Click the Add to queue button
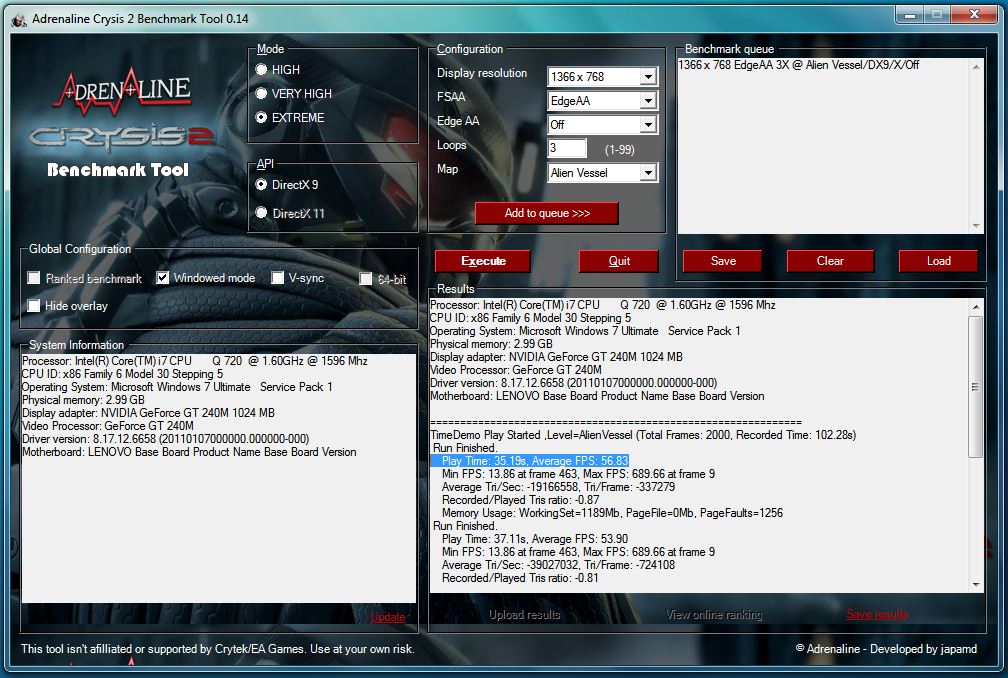 click(546, 213)
